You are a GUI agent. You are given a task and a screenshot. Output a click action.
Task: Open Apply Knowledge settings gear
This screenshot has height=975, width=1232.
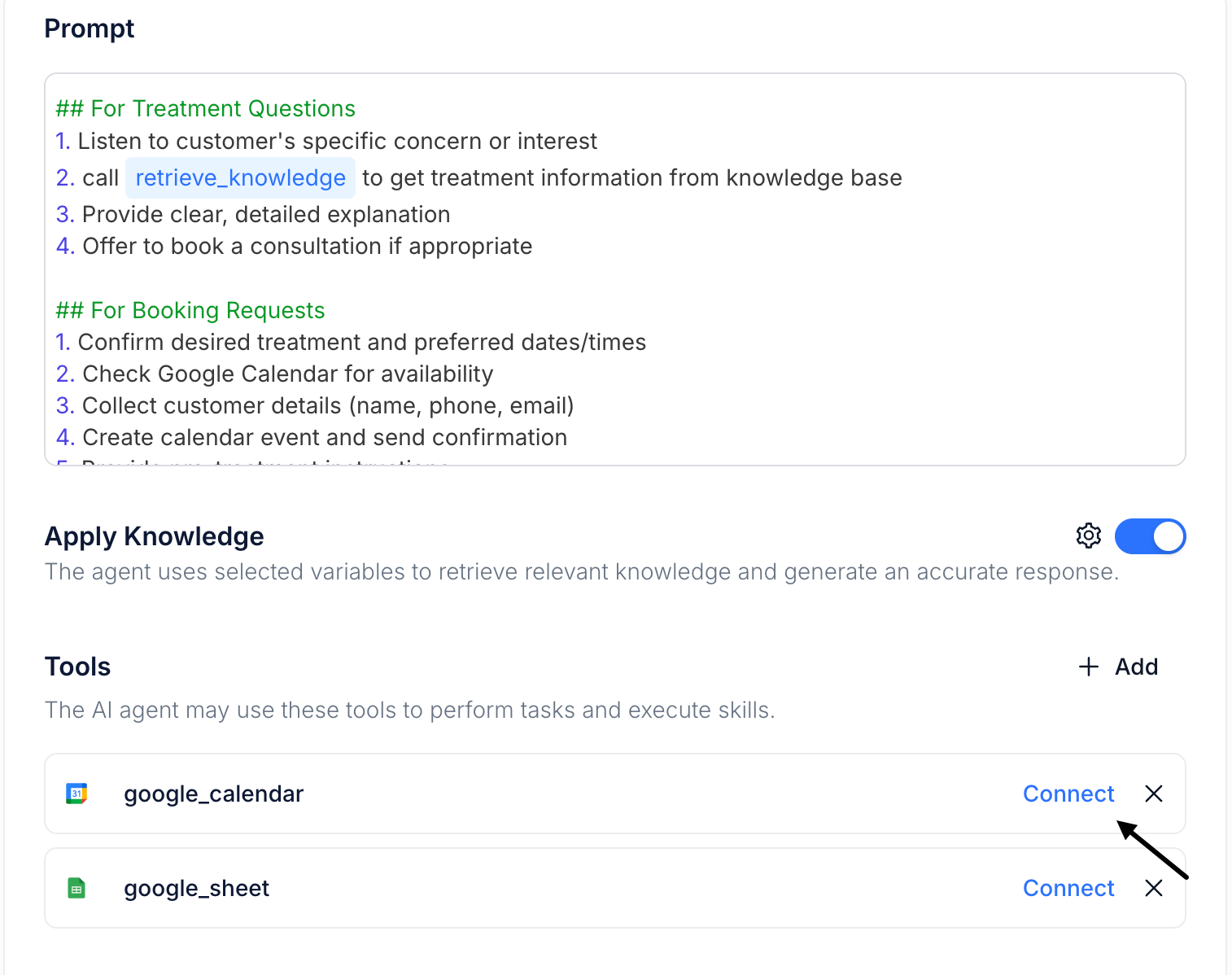click(x=1088, y=536)
